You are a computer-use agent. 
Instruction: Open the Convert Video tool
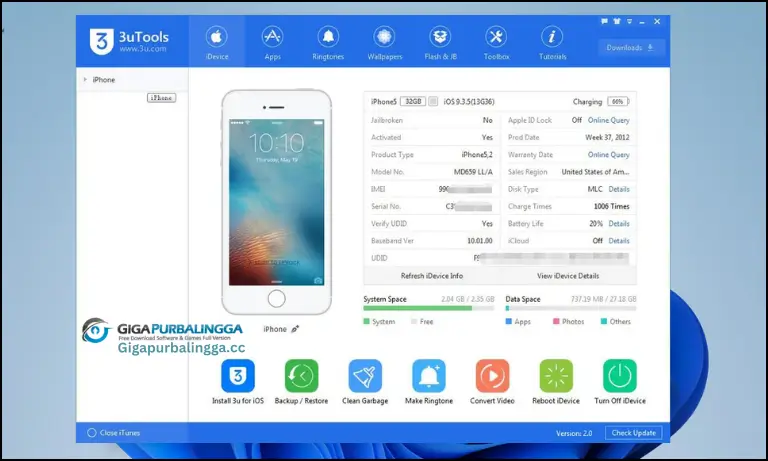coord(493,376)
